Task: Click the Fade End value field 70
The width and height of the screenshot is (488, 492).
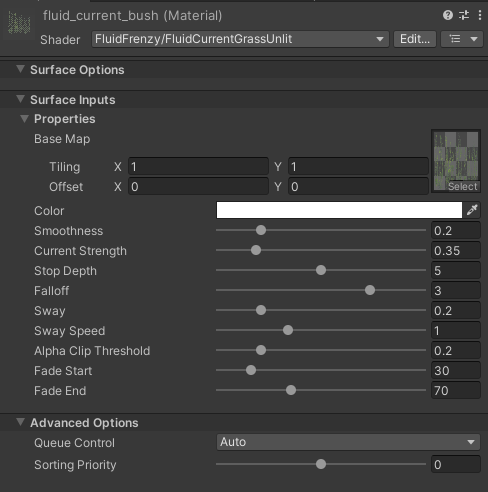Action: [456, 390]
